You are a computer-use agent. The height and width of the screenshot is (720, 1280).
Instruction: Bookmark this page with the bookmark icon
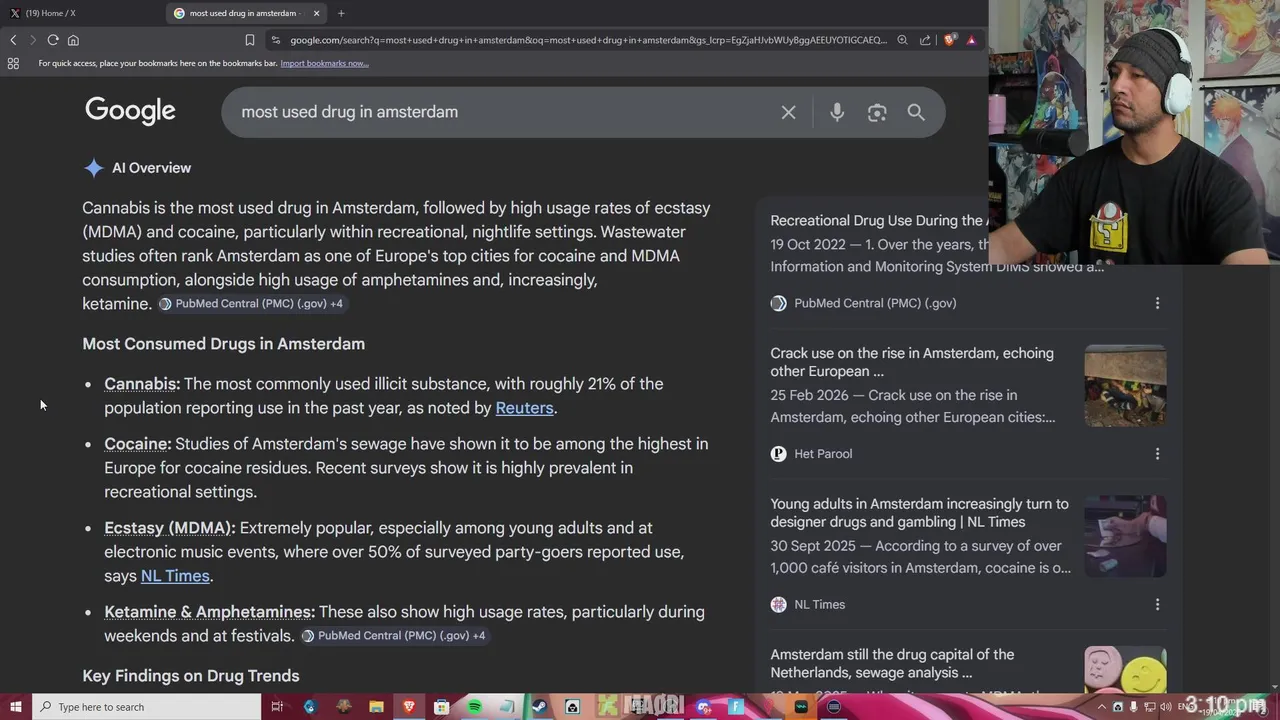(x=250, y=40)
